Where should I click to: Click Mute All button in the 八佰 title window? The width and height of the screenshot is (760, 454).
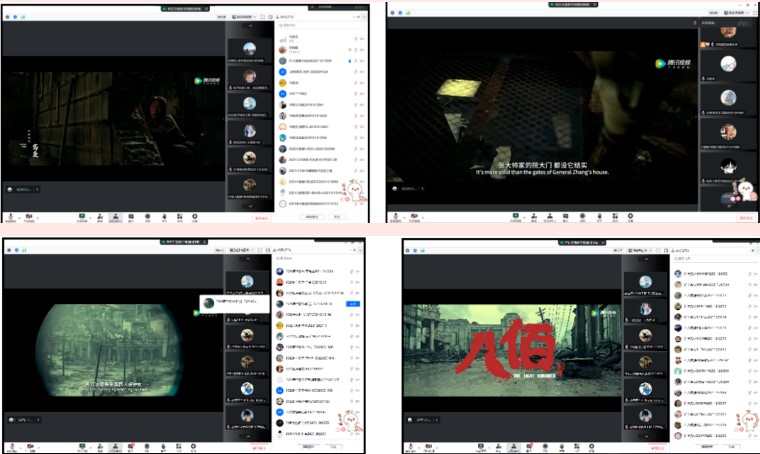tap(707, 446)
